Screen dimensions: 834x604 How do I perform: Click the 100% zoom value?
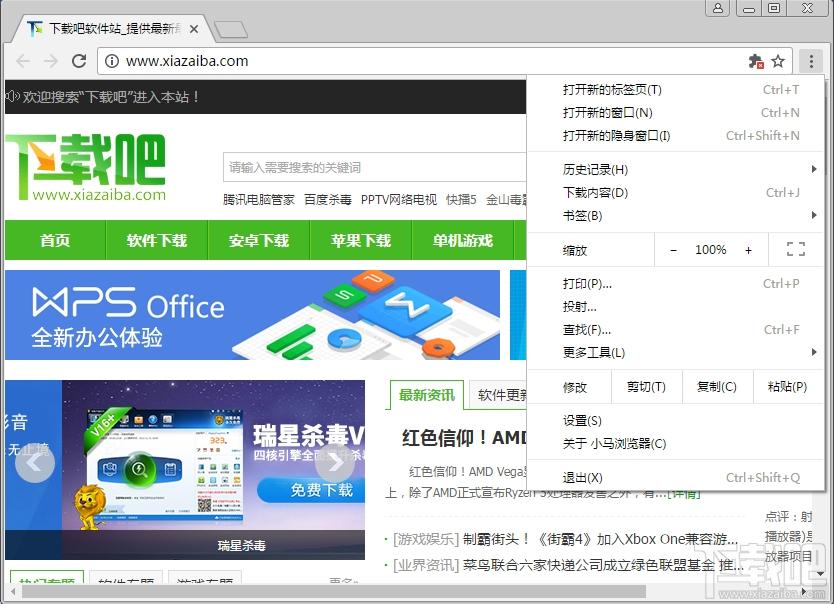[x=711, y=249]
